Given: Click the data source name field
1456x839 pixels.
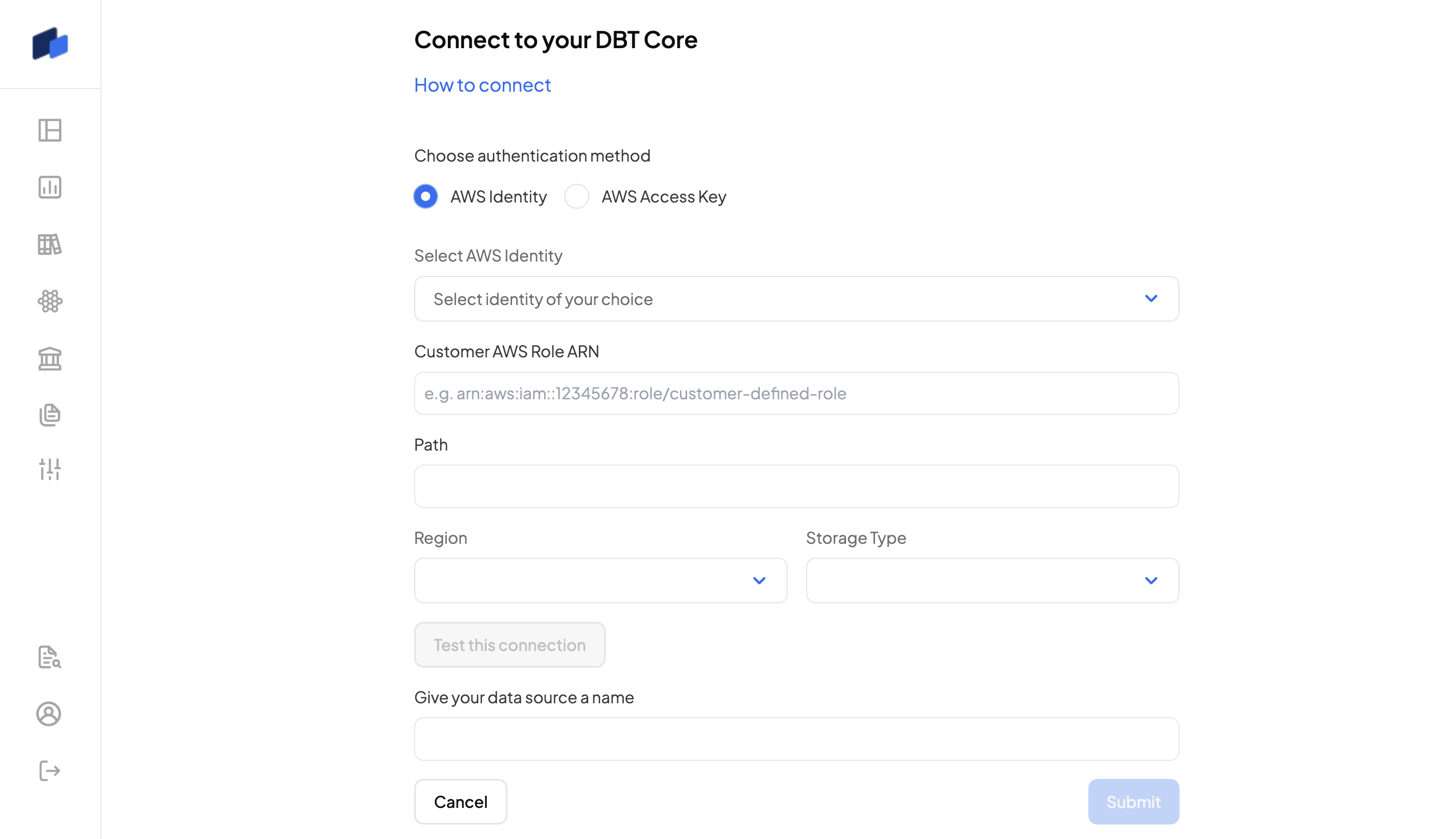Looking at the screenshot, I should tap(796, 739).
